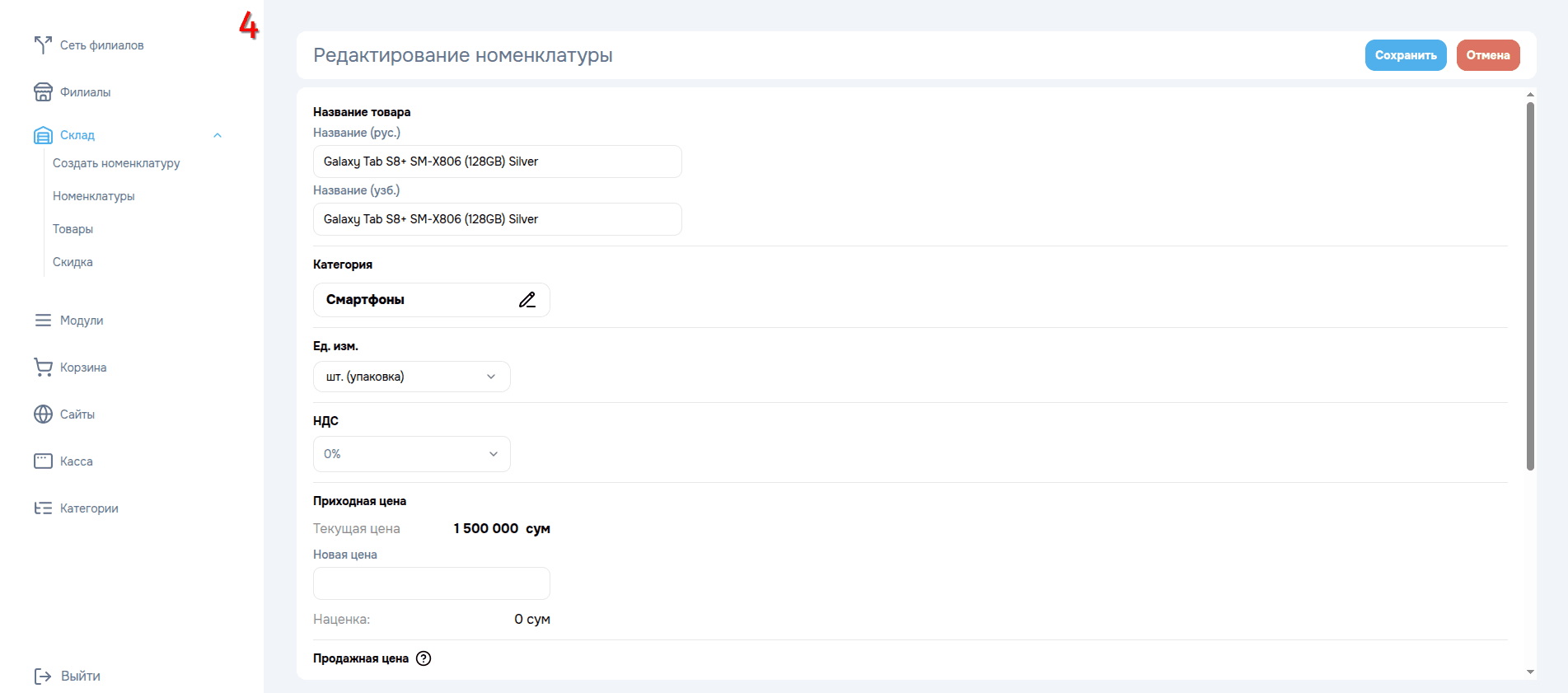Click the vertical scrollbar of the form

tap(1530, 285)
